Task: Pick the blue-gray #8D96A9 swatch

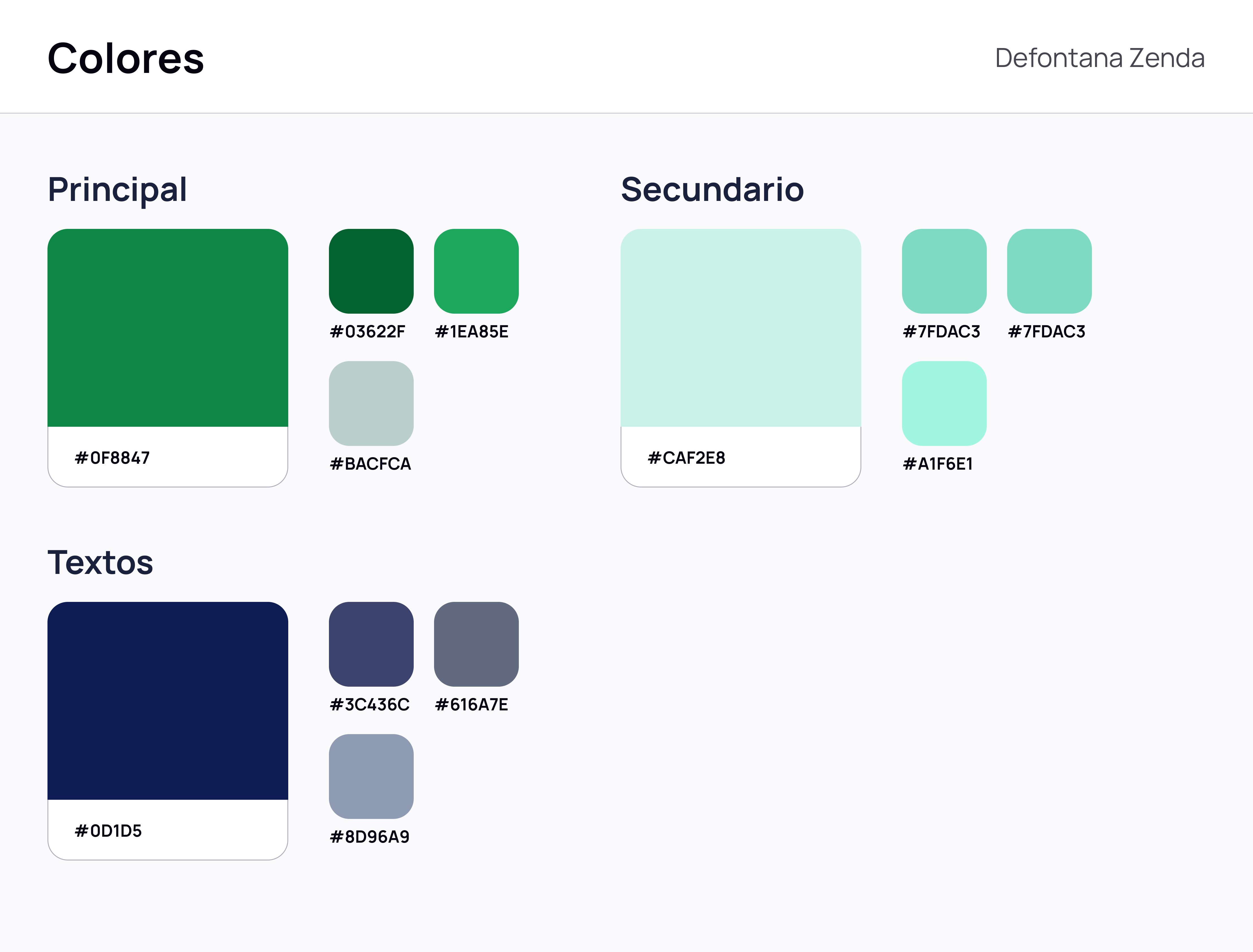Action: click(x=371, y=776)
